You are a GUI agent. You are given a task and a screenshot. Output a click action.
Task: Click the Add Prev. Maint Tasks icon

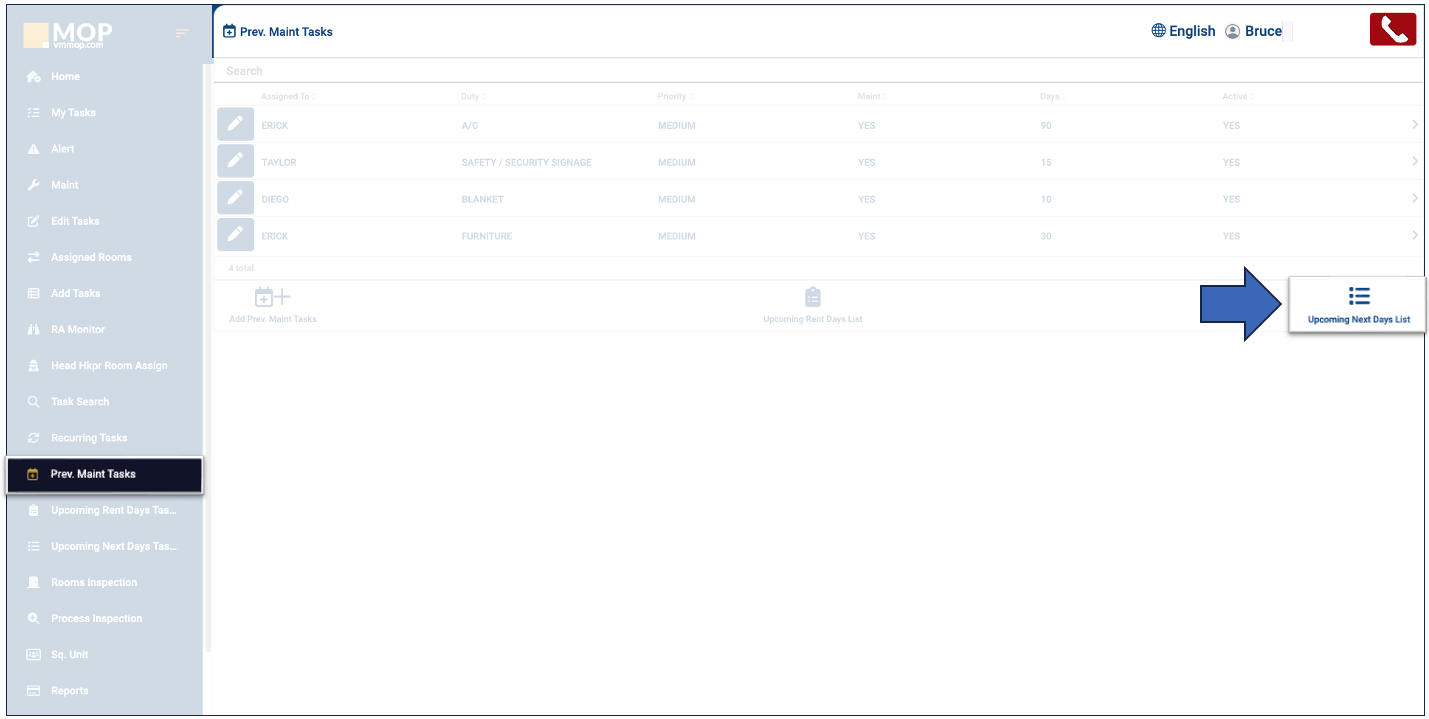272,297
